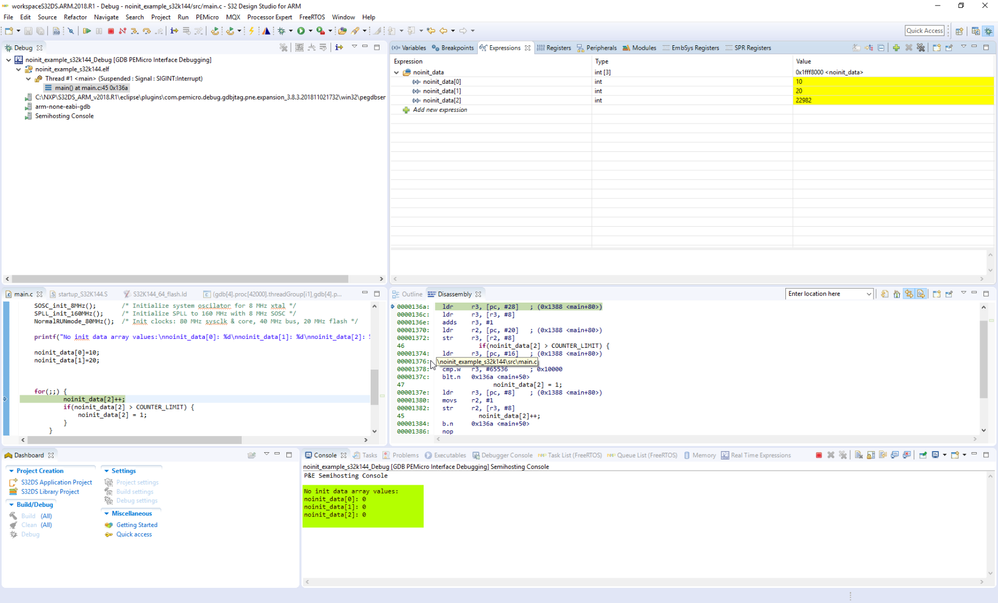998x603 pixels.
Task: Click the Save icon in main toolbar
Action: [x=28, y=31]
